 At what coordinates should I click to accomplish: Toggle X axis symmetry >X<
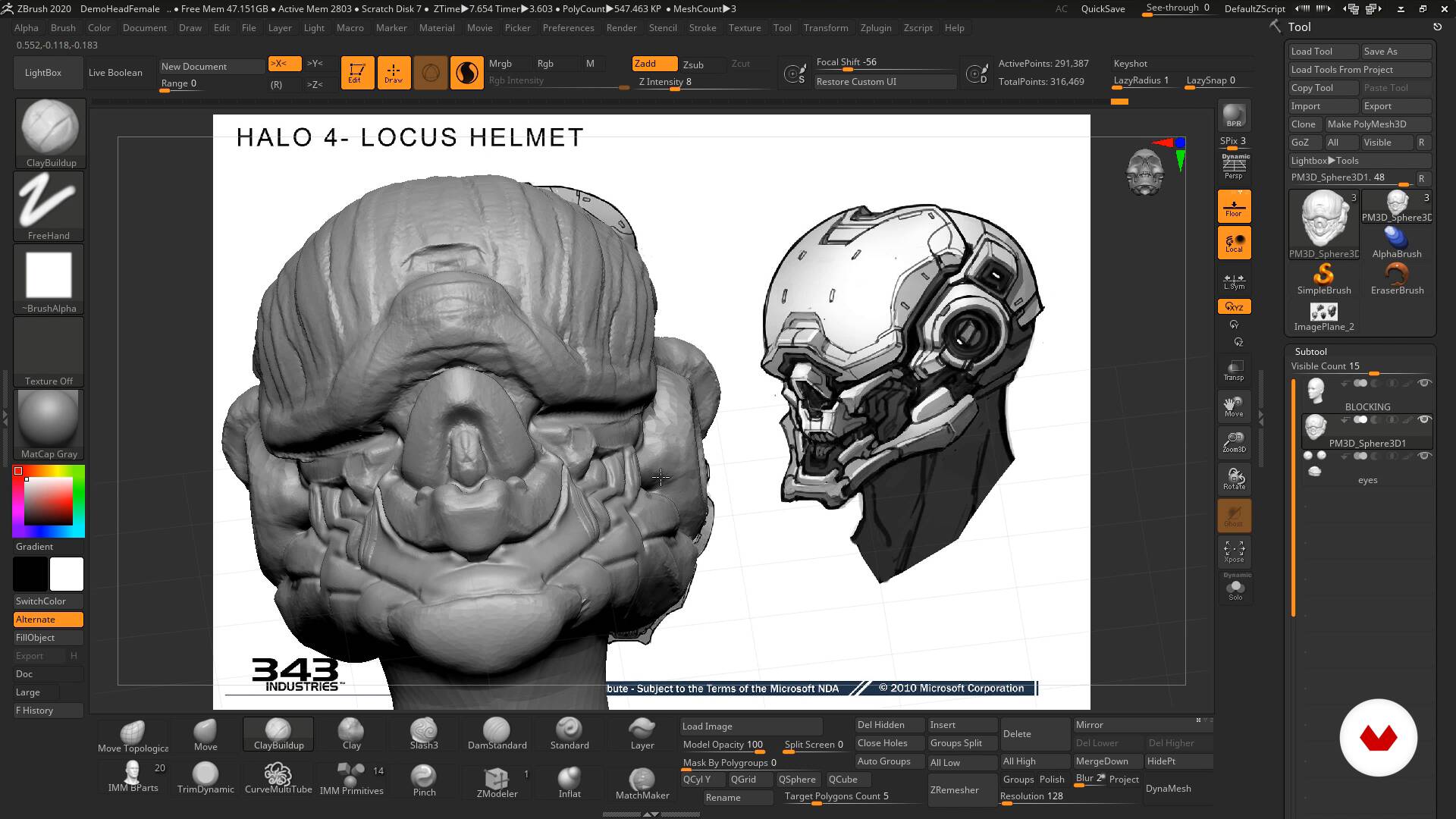tap(285, 64)
